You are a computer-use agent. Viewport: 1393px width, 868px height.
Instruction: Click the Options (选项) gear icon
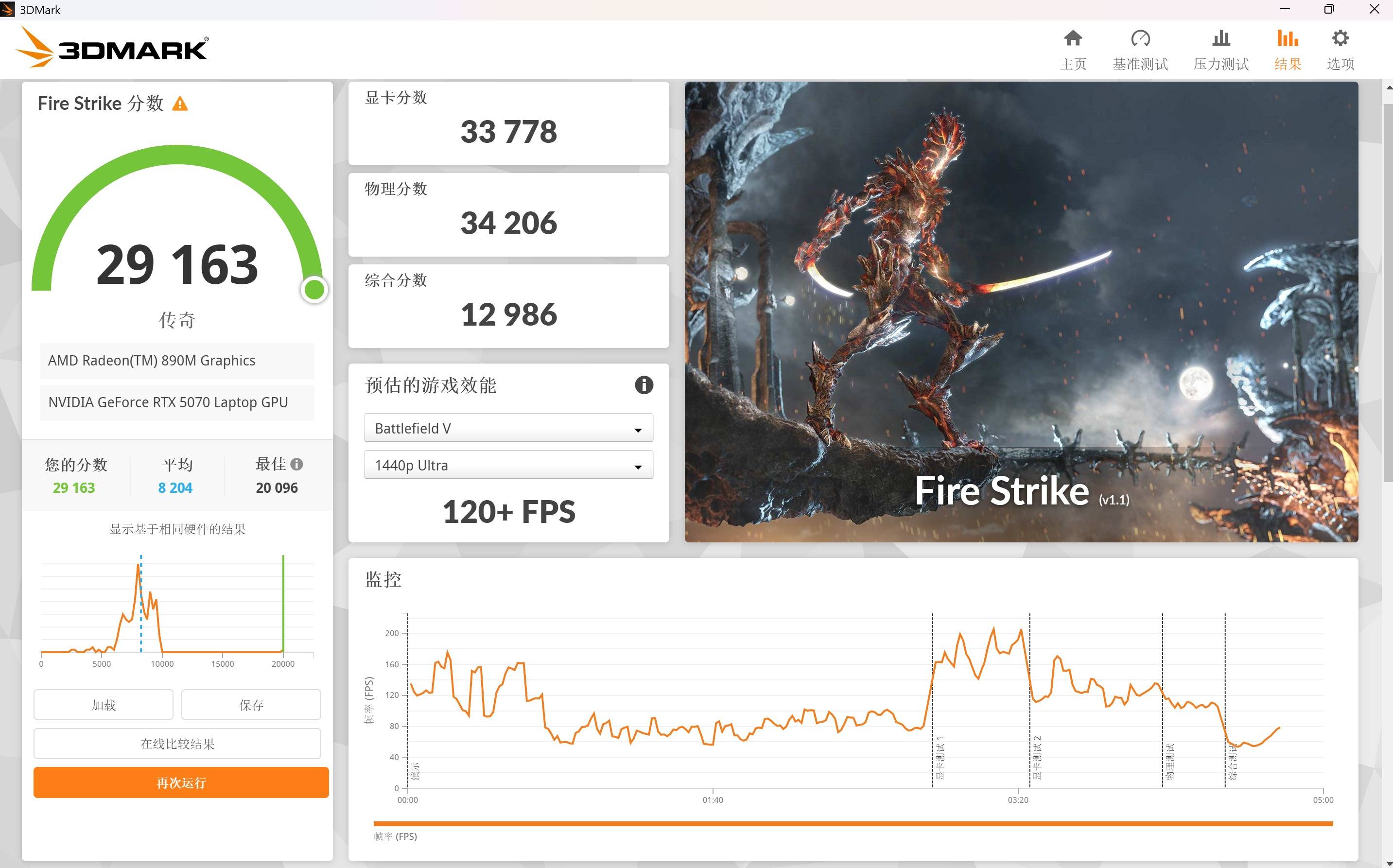coord(1340,38)
